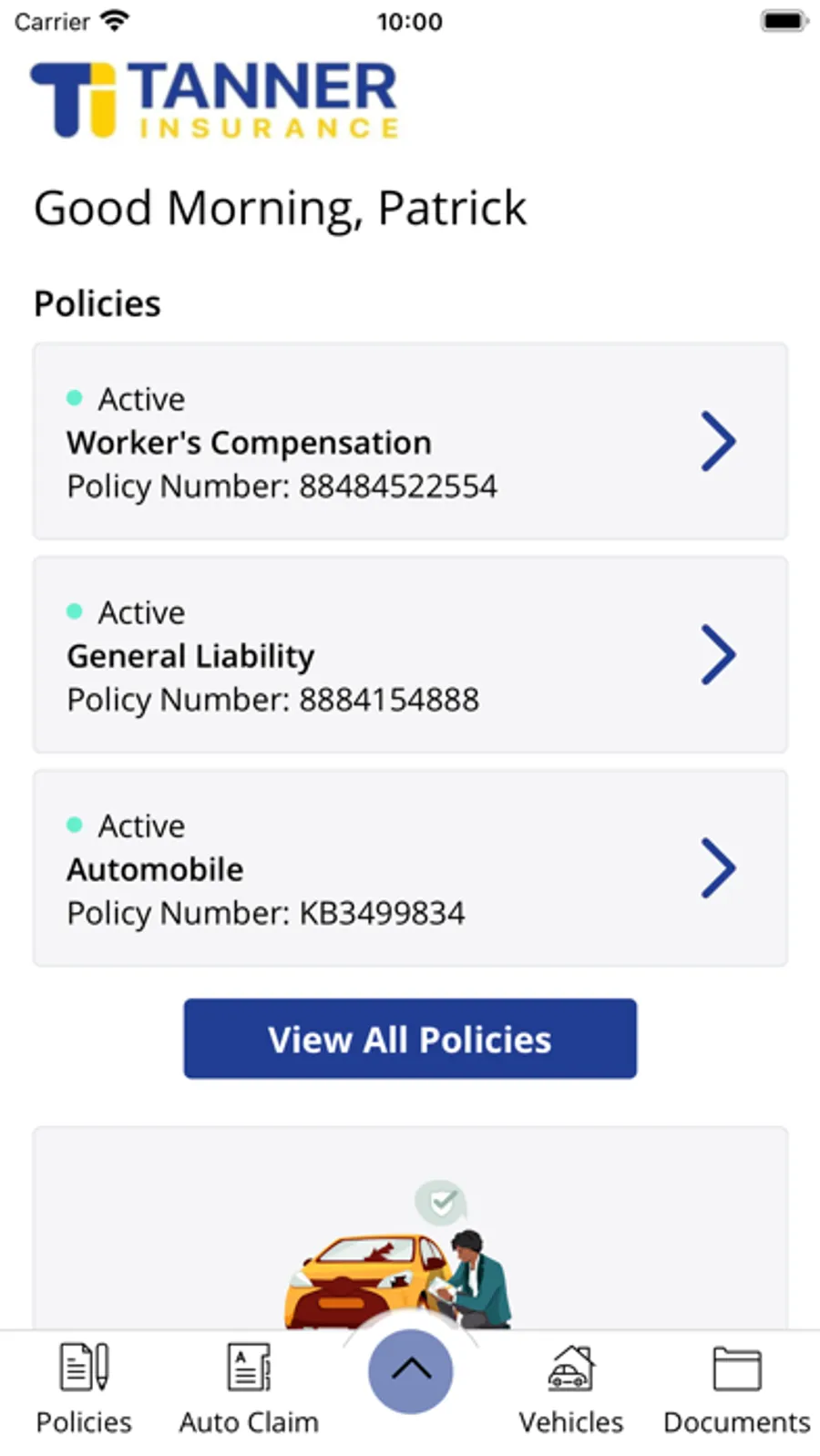Click the View All Policies button
820x1456 pixels.
click(410, 1039)
